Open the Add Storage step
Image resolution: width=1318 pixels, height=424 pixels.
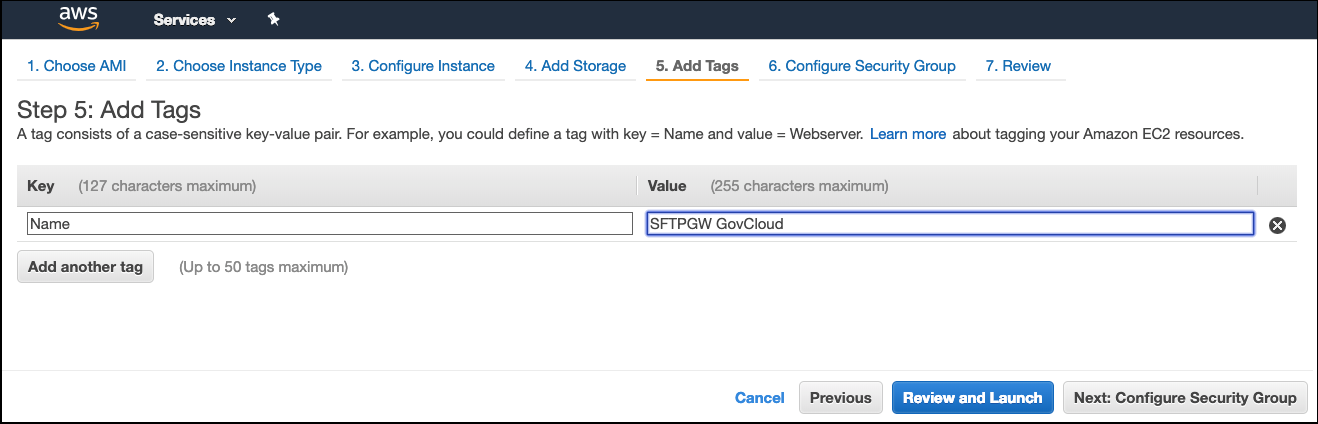tap(575, 66)
